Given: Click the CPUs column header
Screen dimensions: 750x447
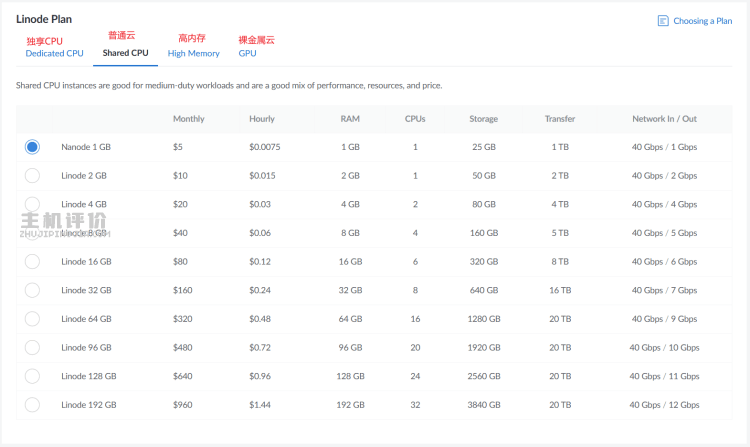Looking at the screenshot, I should coord(415,119).
